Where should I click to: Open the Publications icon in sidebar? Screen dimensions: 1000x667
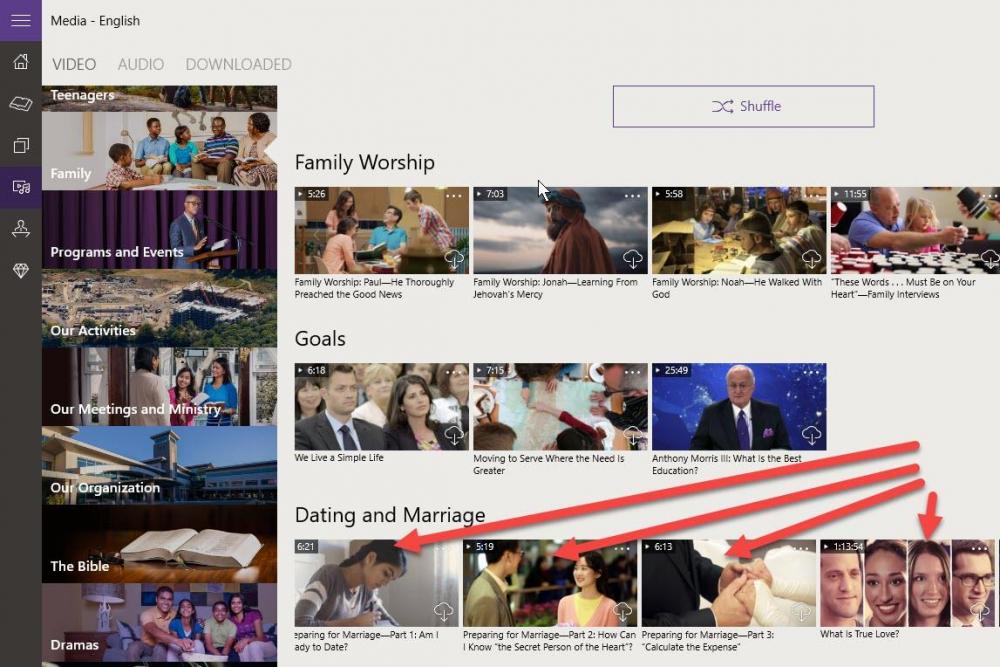[20, 146]
